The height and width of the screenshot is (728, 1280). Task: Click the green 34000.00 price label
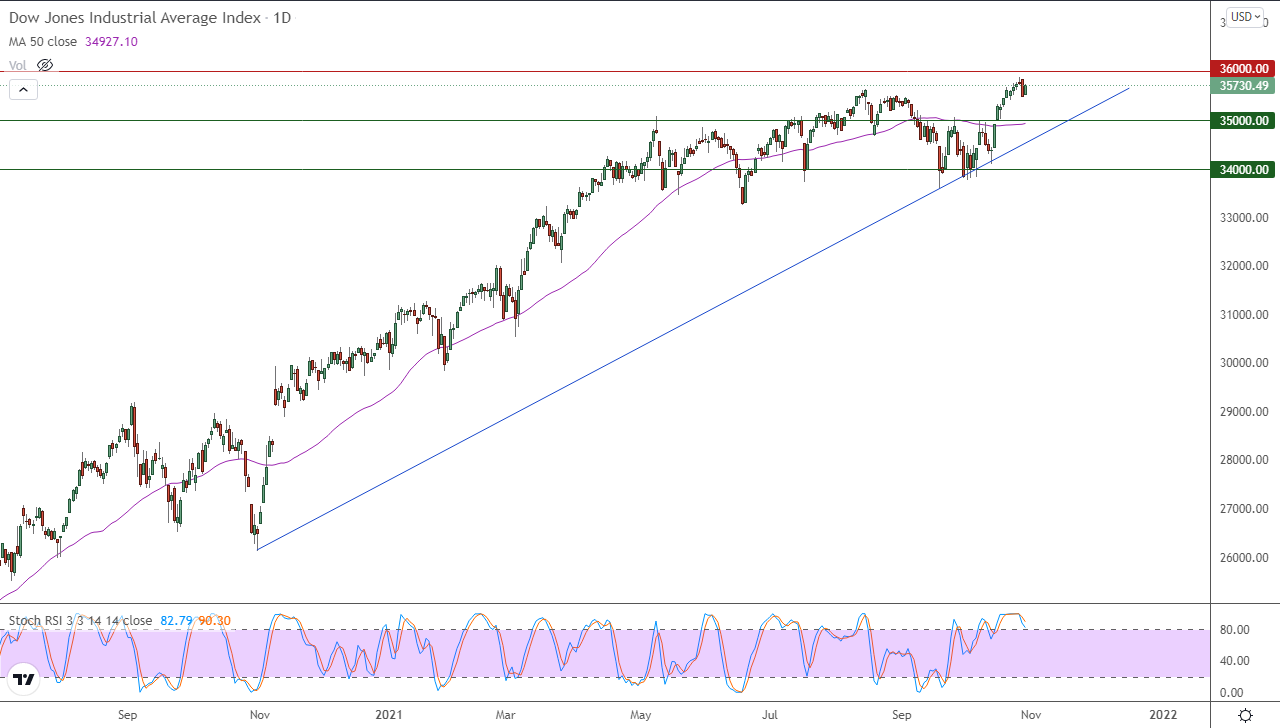pos(1242,170)
